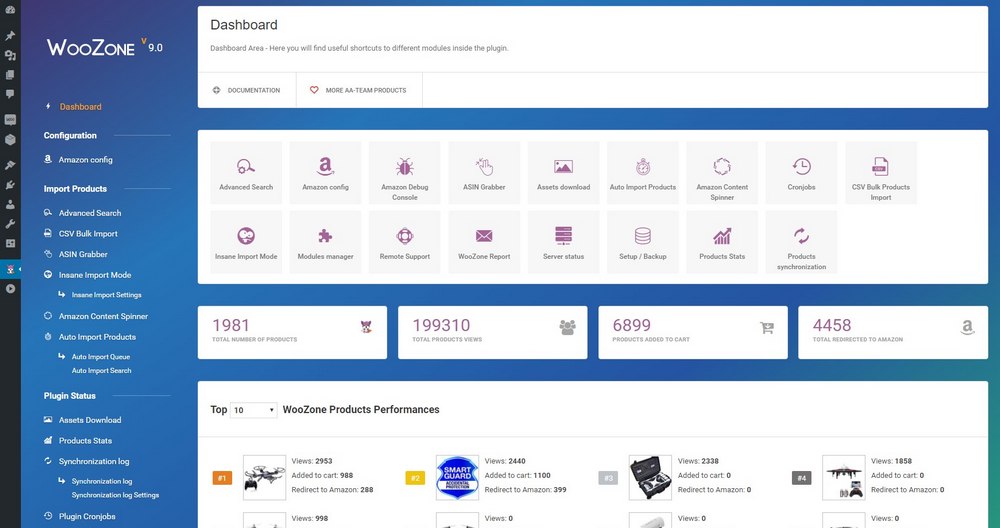
Task: Click the DOCUMENTATION button
Action: (x=247, y=90)
